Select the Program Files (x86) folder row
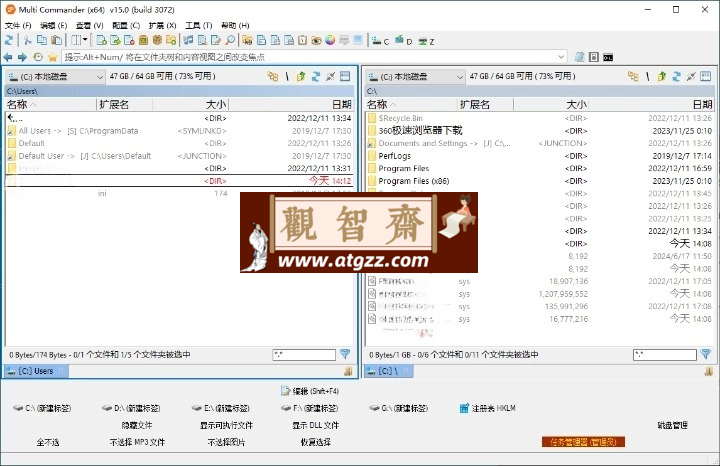The image size is (720, 466). (540, 181)
